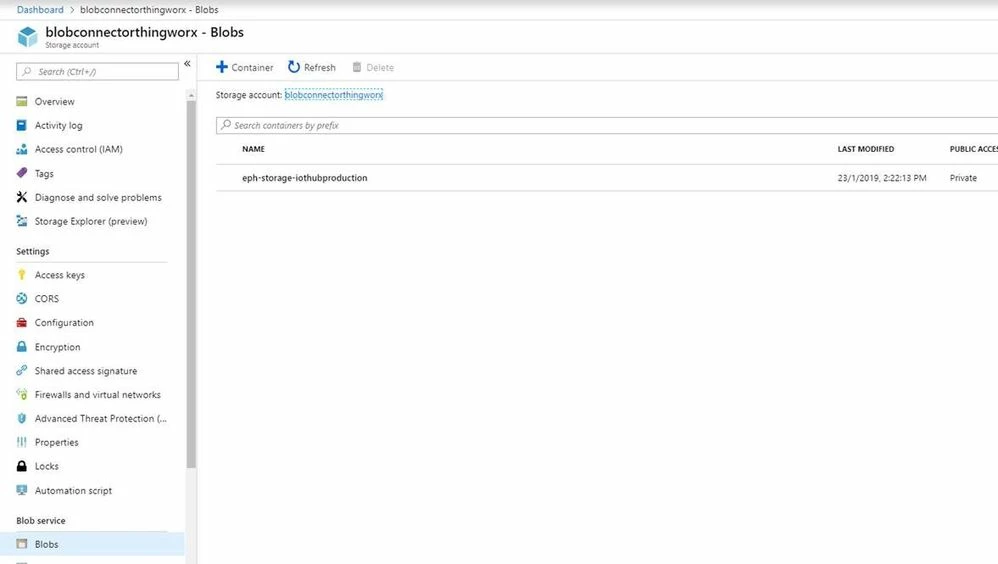The image size is (998, 564).
Task: Click the Private access level cell
Action: click(963, 178)
